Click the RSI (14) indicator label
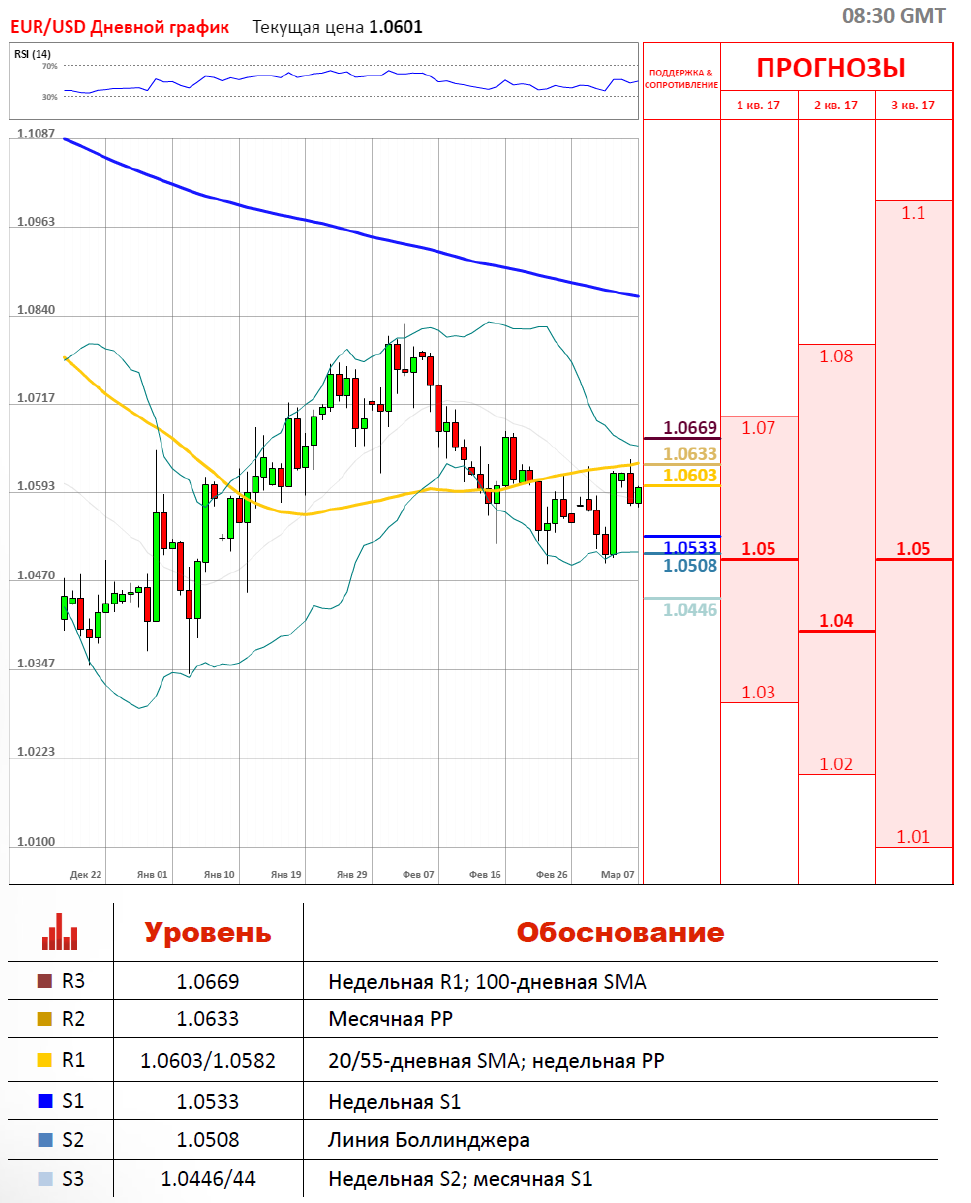 (x=32, y=54)
